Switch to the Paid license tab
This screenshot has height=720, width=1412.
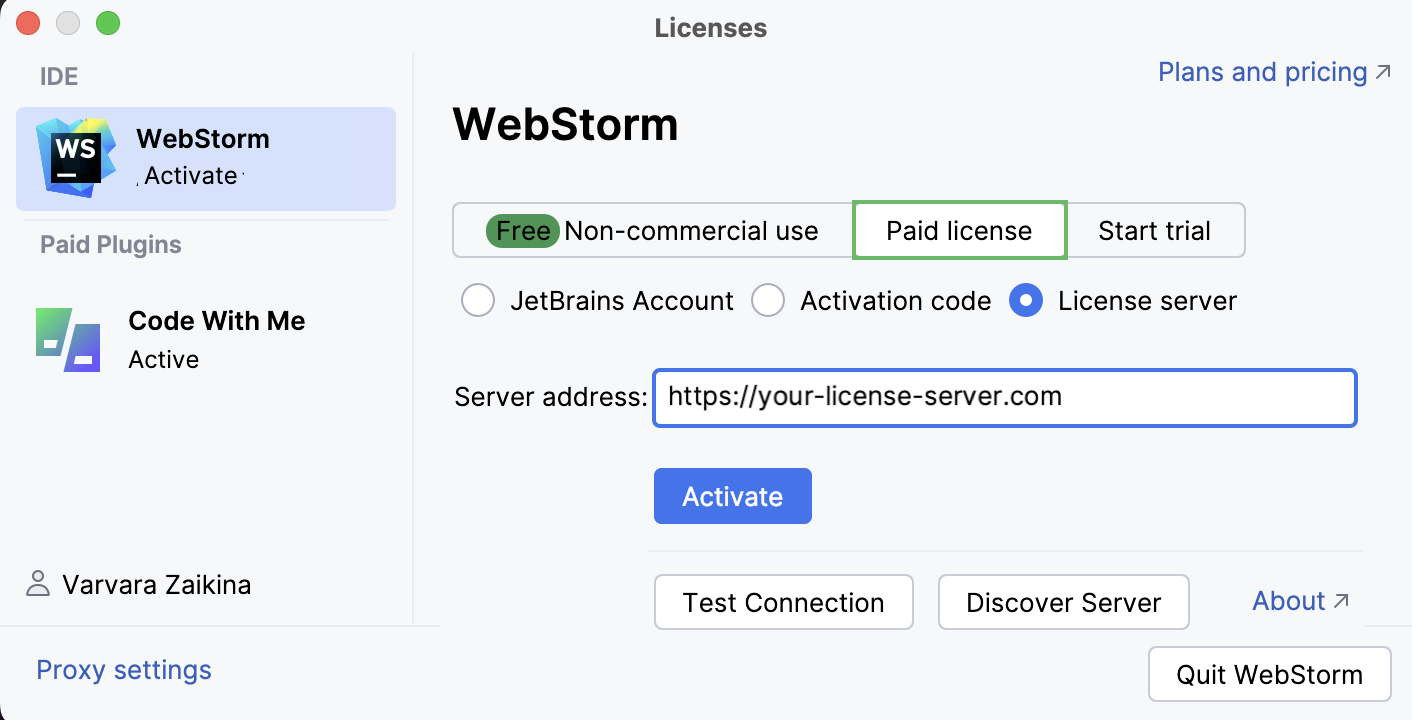click(x=959, y=230)
